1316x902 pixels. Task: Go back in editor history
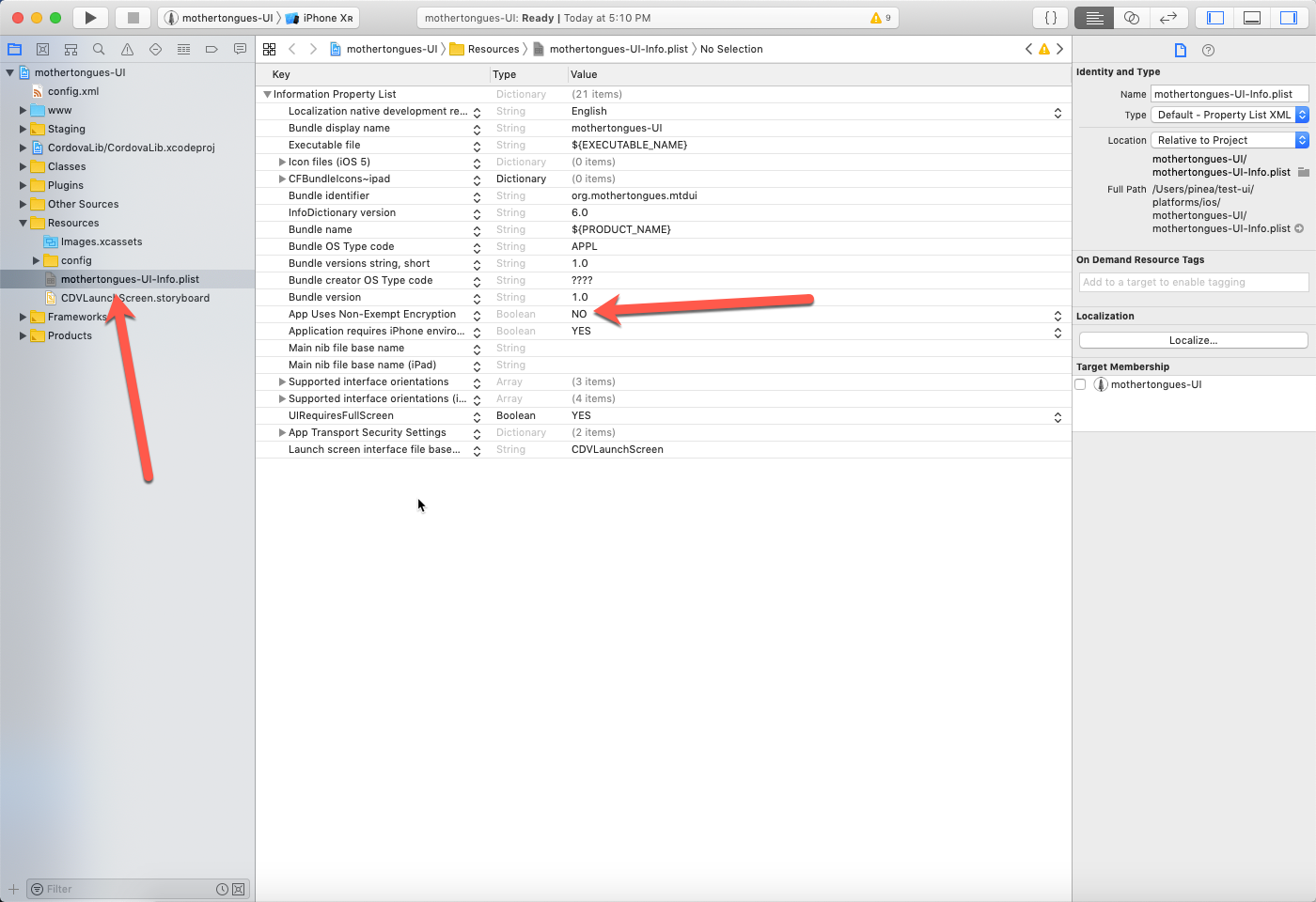[x=292, y=49]
